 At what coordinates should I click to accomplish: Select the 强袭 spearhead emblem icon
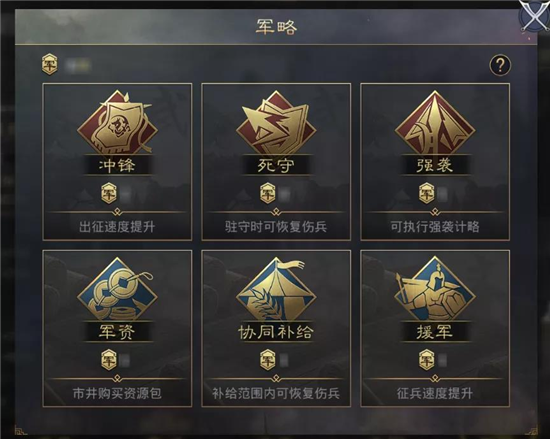click(435, 122)
